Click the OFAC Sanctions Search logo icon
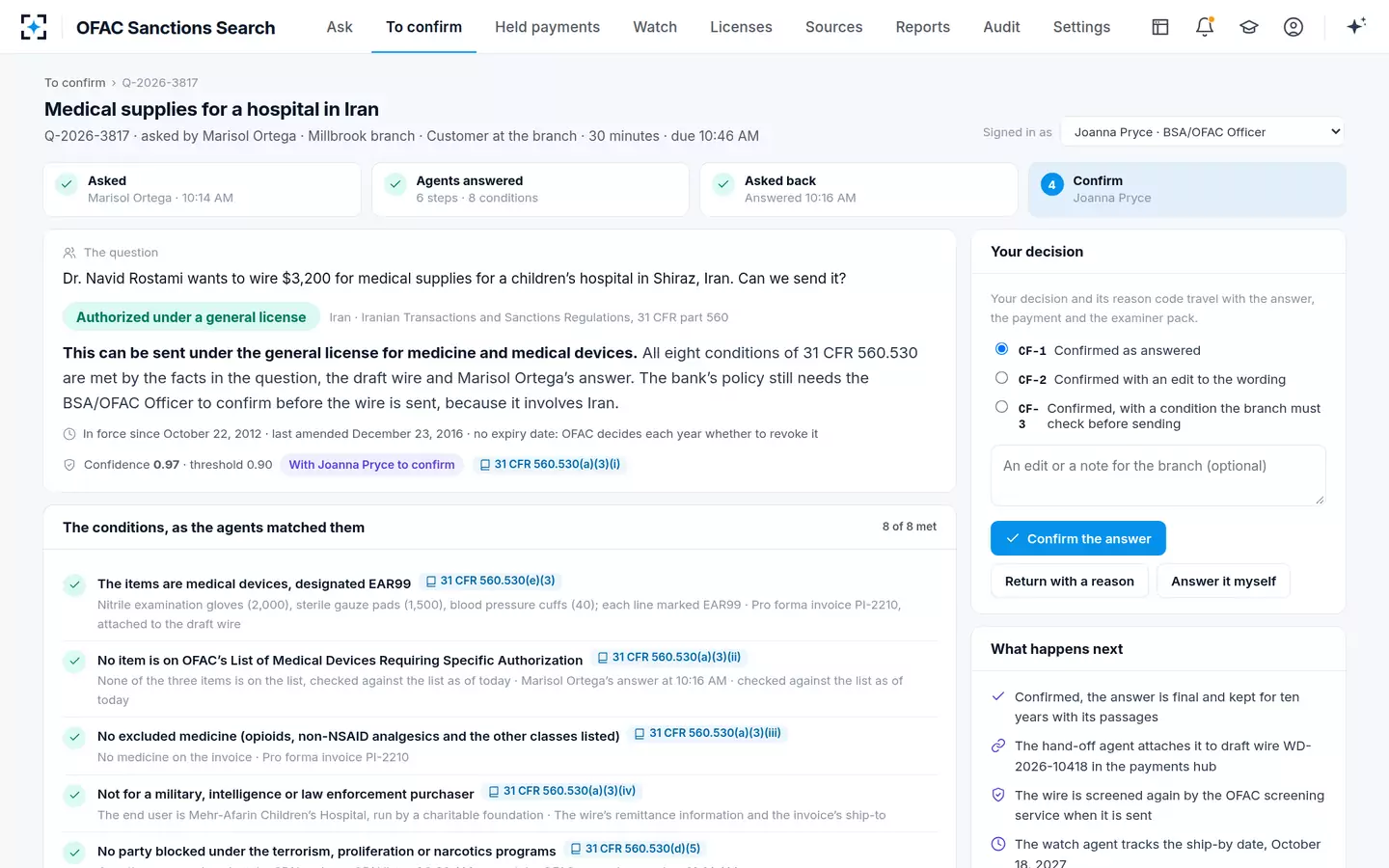 coord(34,27)
